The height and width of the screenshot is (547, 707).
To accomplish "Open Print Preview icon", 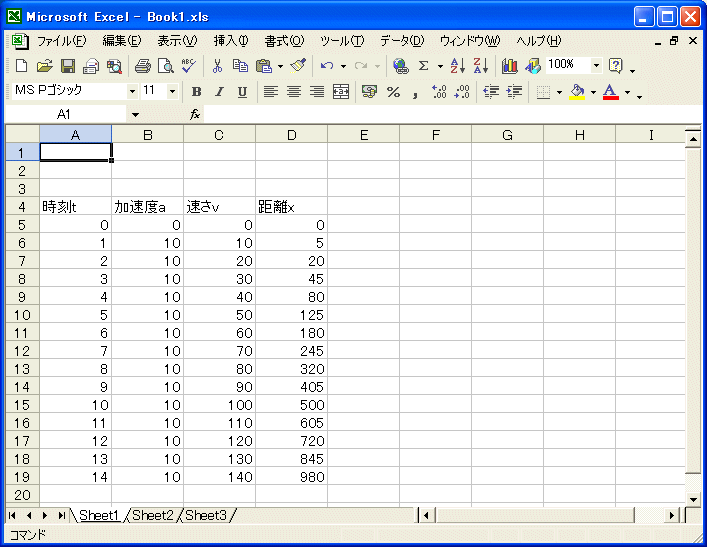I will point(166,66).
